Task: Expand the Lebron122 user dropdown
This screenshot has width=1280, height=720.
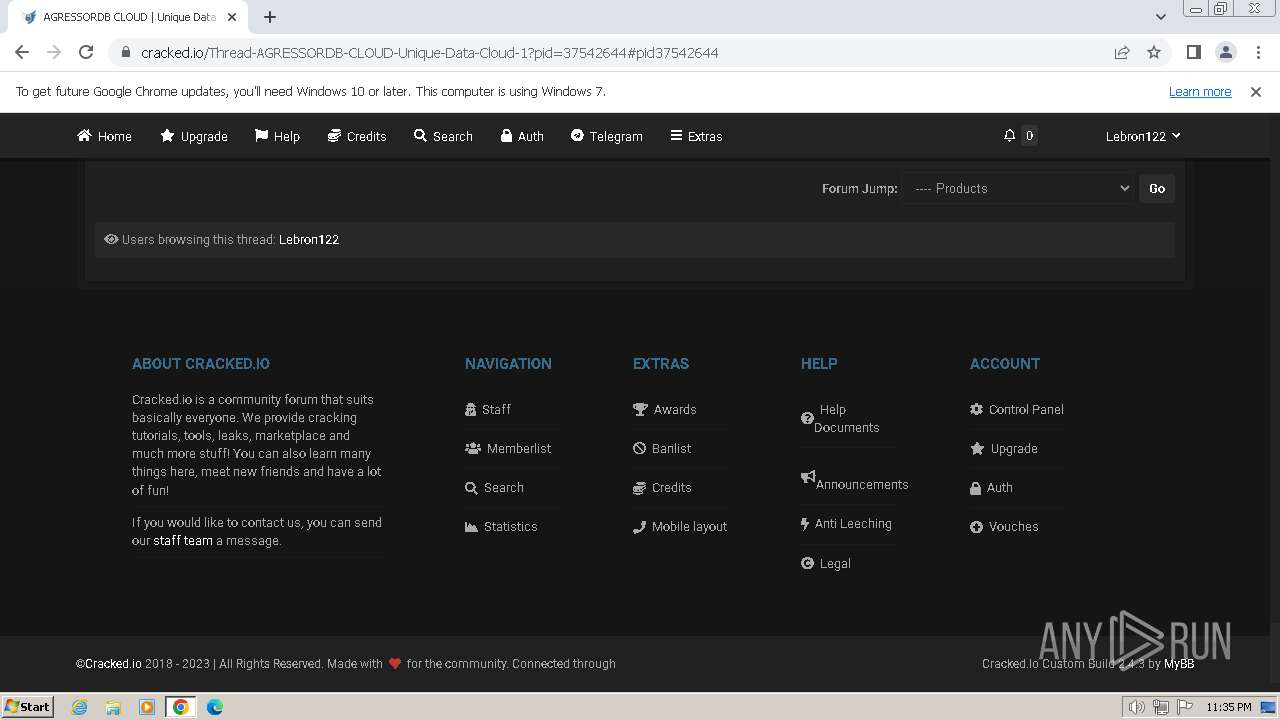Action: click(x=1143, y=136)
